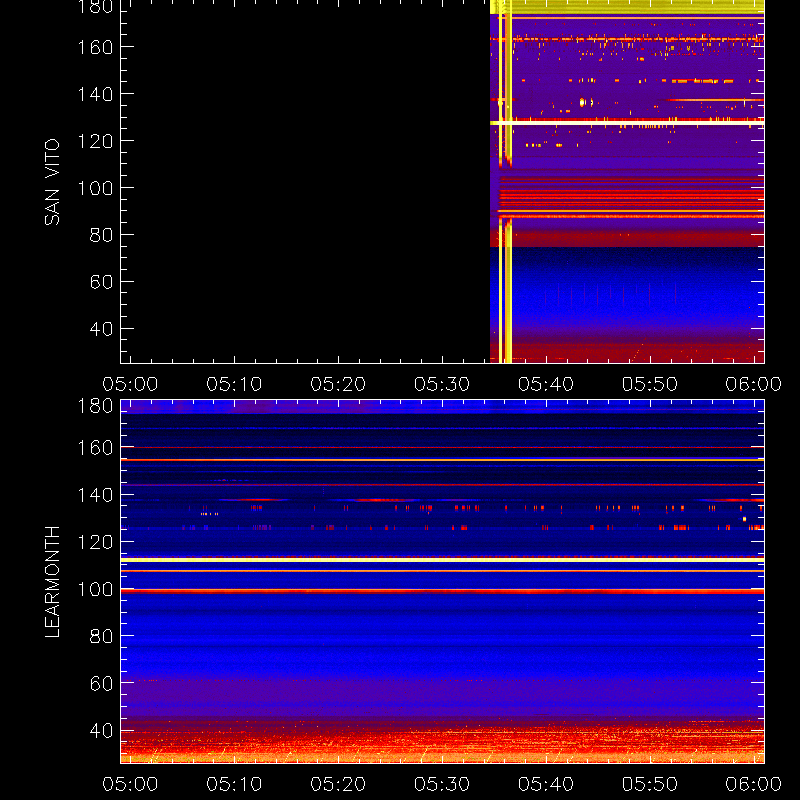The height and width of the screenshot is (800, 800).
Task: Click the yellow vertical burst in SAN VITO spectrogram
Action: pyautogui.click(x=505, y=182)
